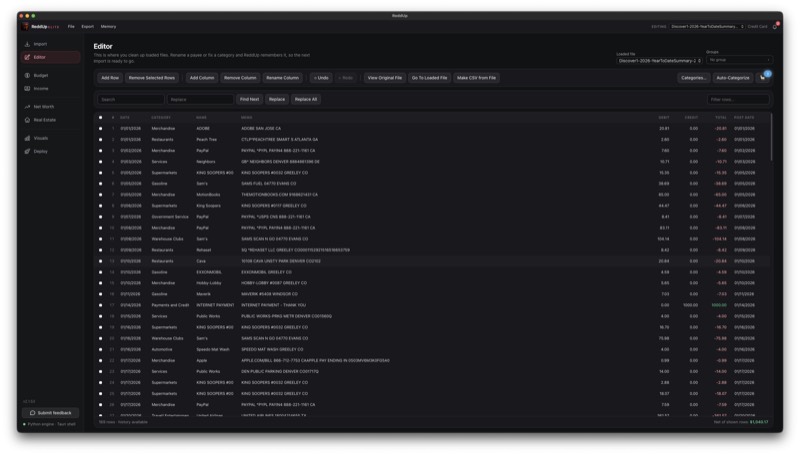Image resolution: width=800 pixels, height=455 pixels.
Task: Click the Add Row button
Action: (x=110, y=78)
